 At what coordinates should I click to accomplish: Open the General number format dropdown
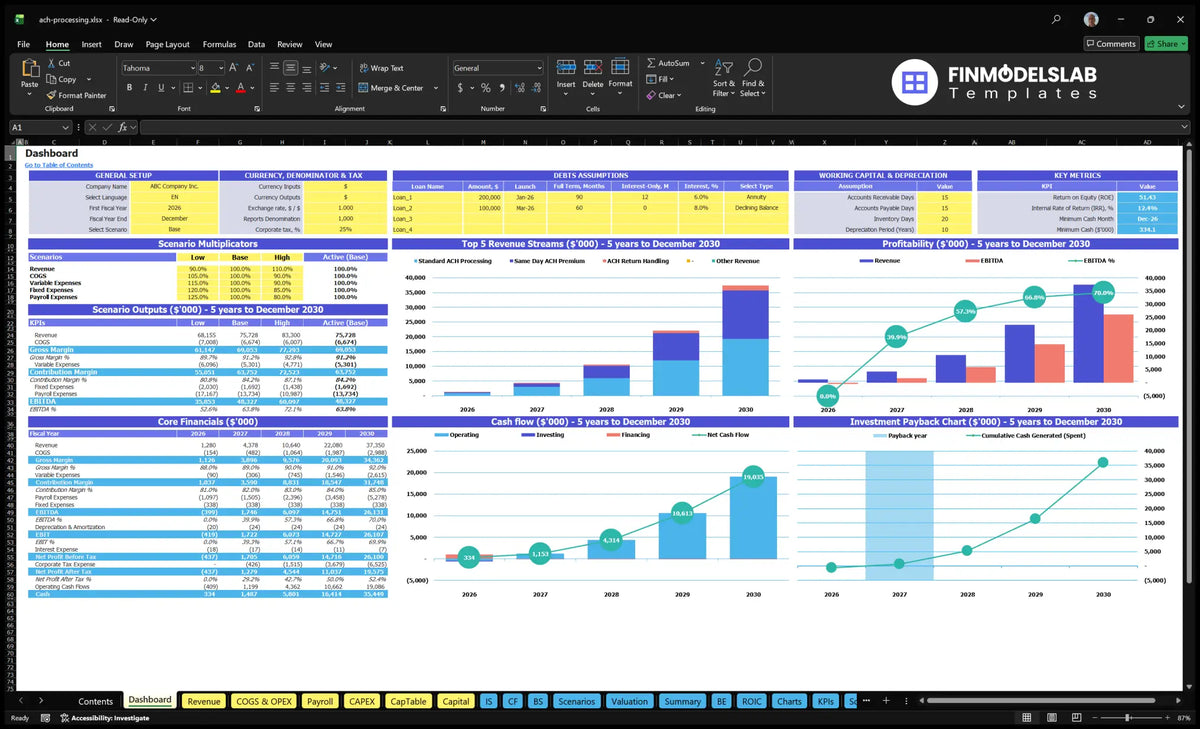coord(539,68)
